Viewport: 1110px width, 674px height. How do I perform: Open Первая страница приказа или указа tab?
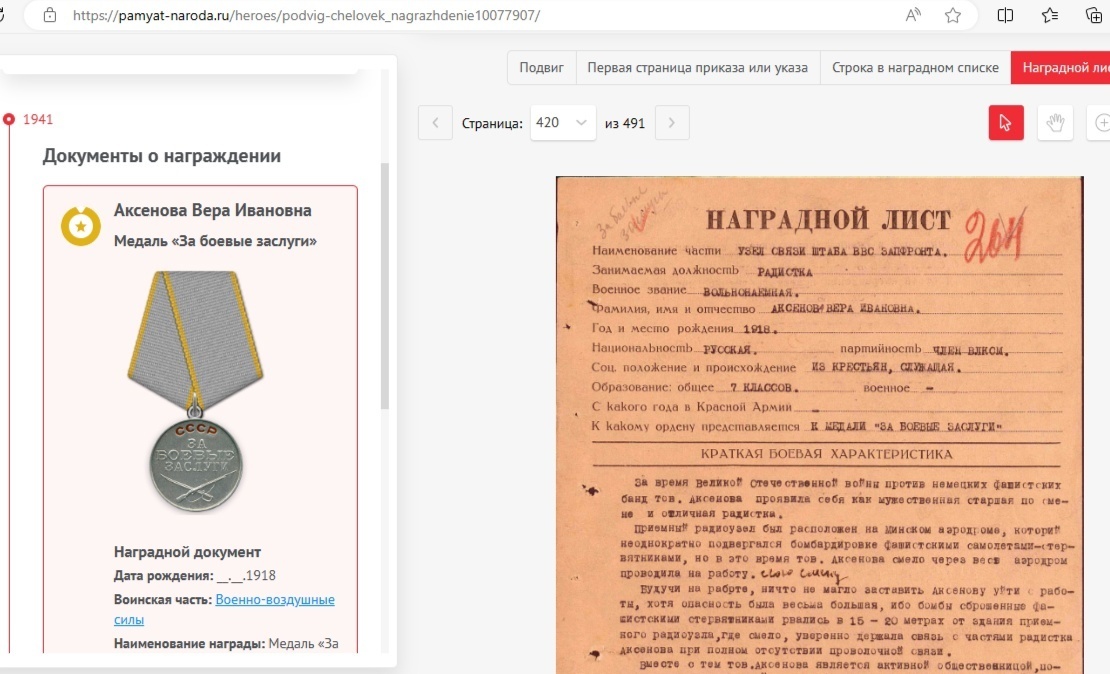click(x=697, y=68)
